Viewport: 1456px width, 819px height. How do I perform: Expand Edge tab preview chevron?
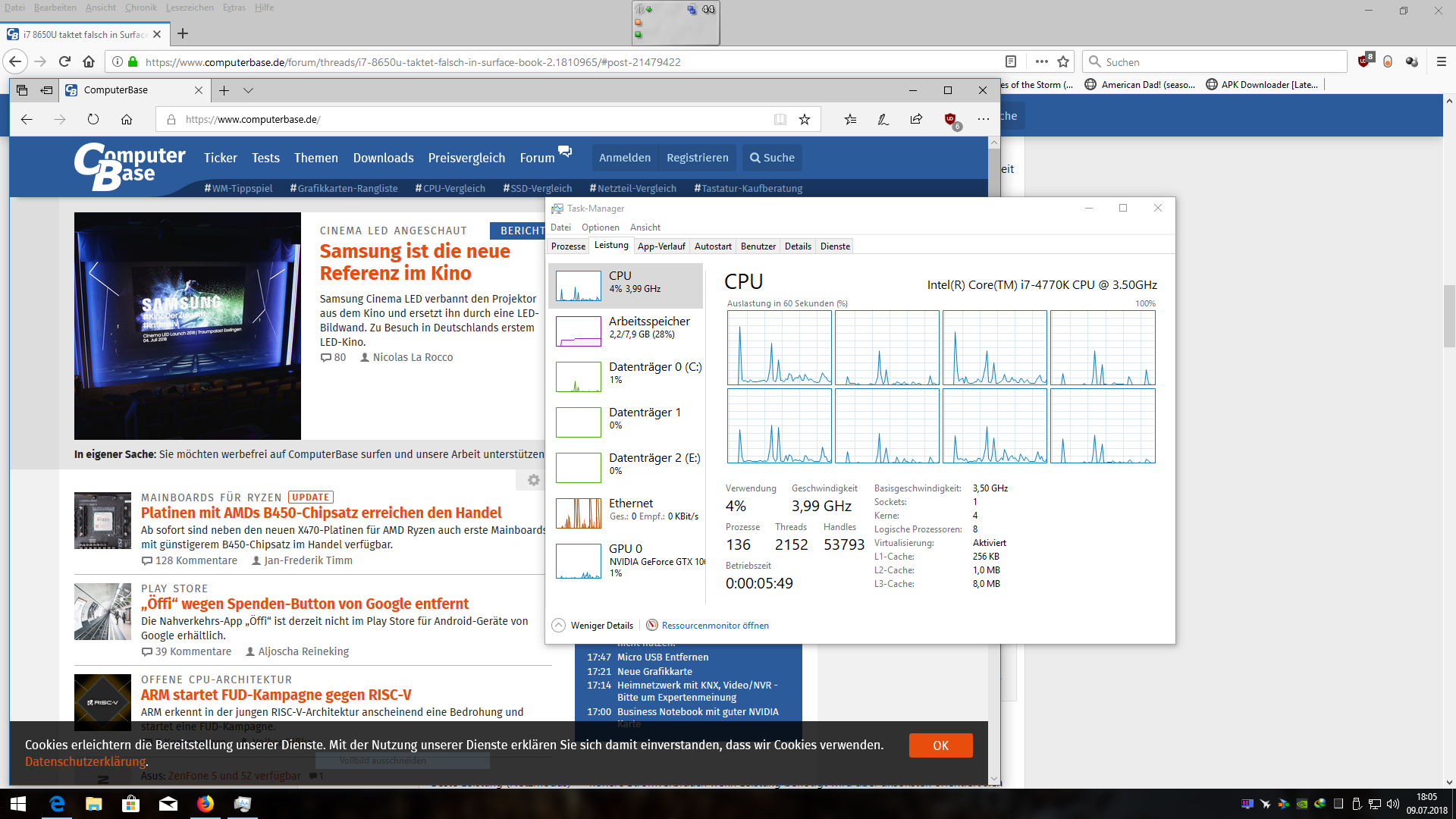click(248, 90)
